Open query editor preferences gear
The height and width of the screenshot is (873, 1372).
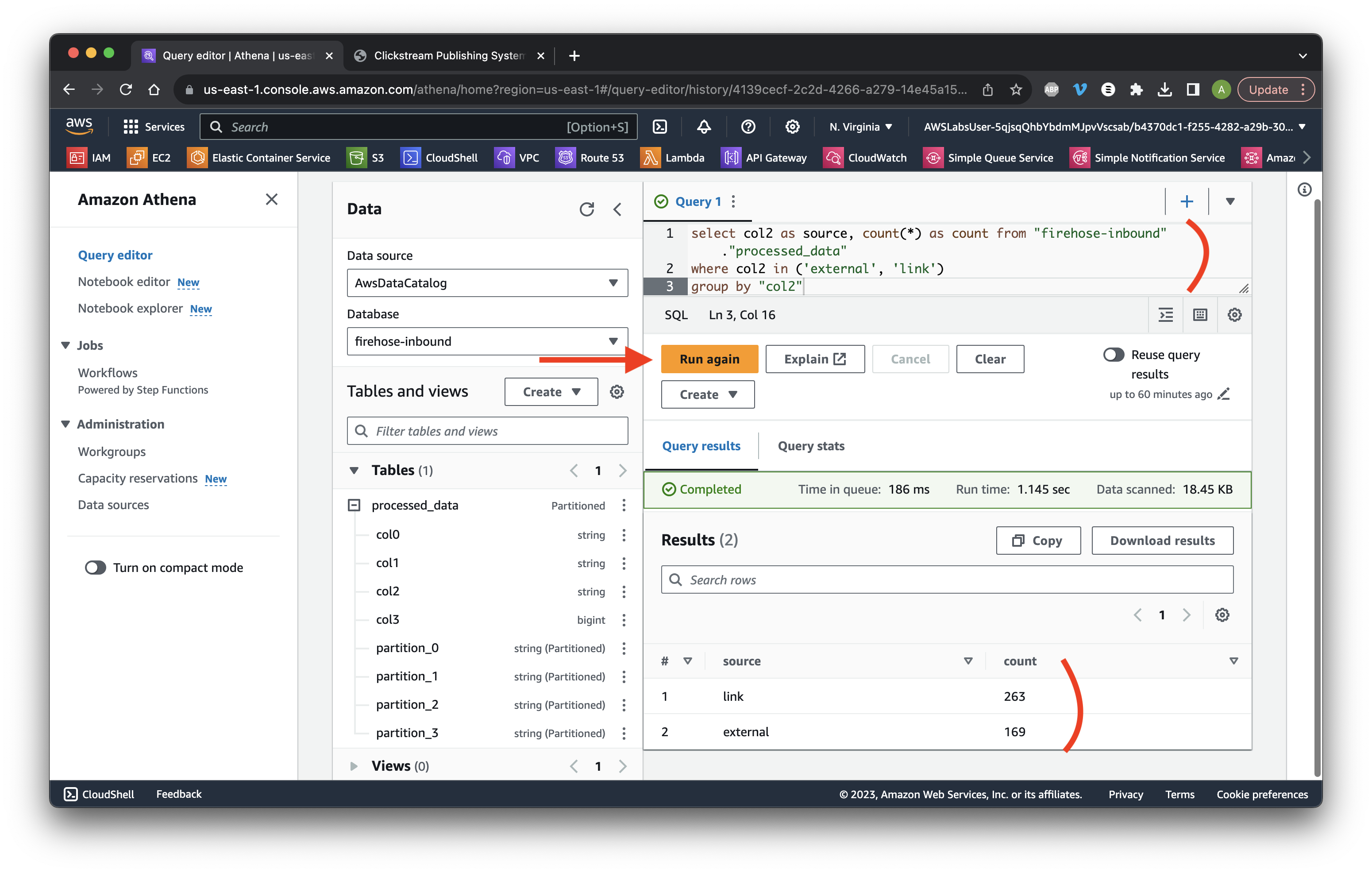(x=1234, y=315)
